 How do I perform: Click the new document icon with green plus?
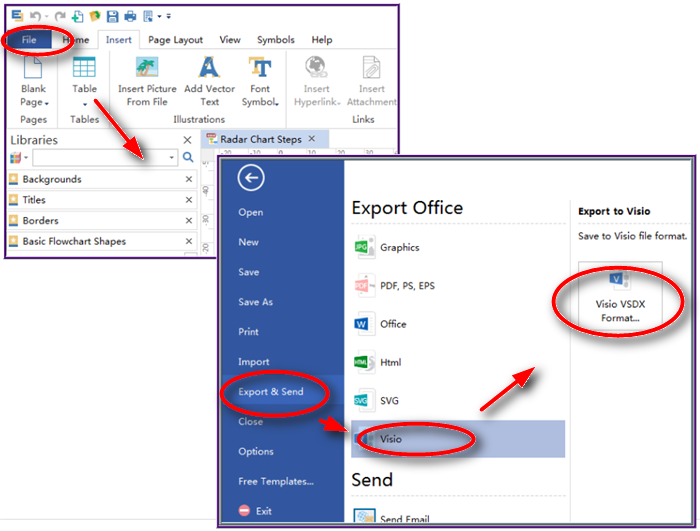(x=78, y=17)
